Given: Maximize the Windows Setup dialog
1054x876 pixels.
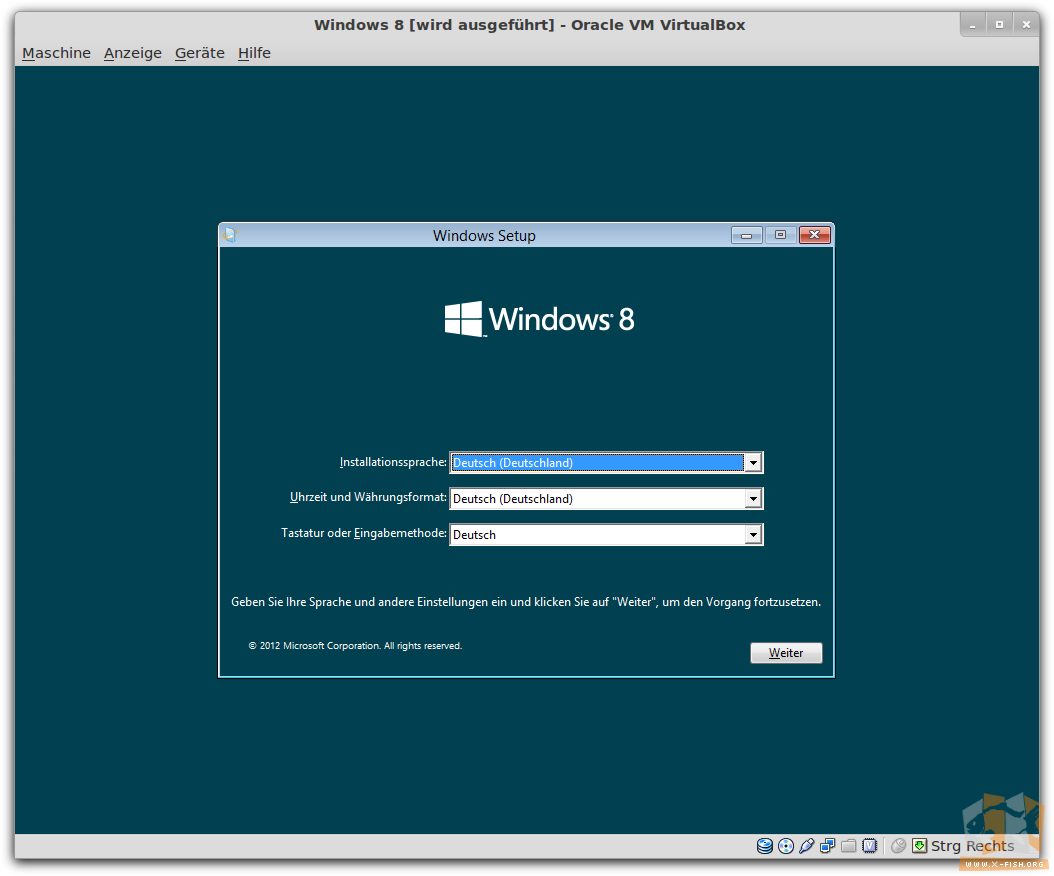Looking at the screenshot, I should pos(780,235).
